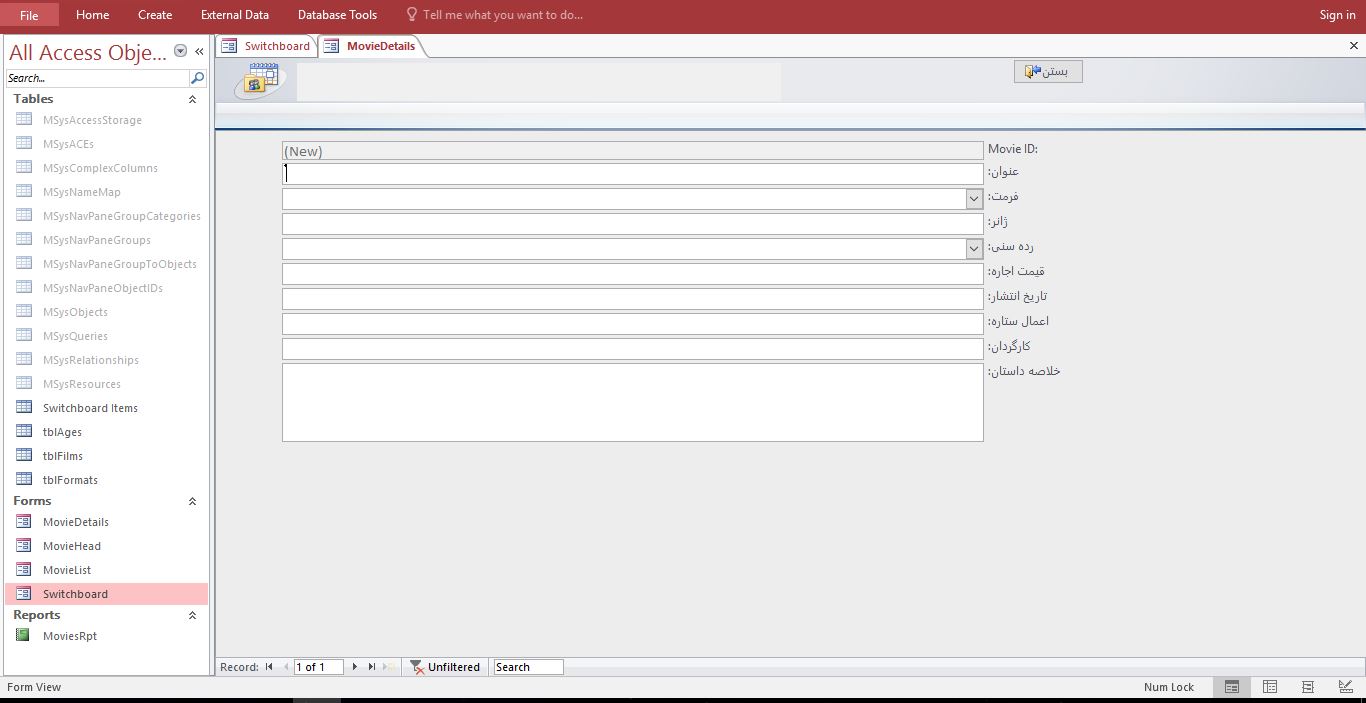
Task: Switch to the Switchboard document tab
Action: [x=267, y=46]
